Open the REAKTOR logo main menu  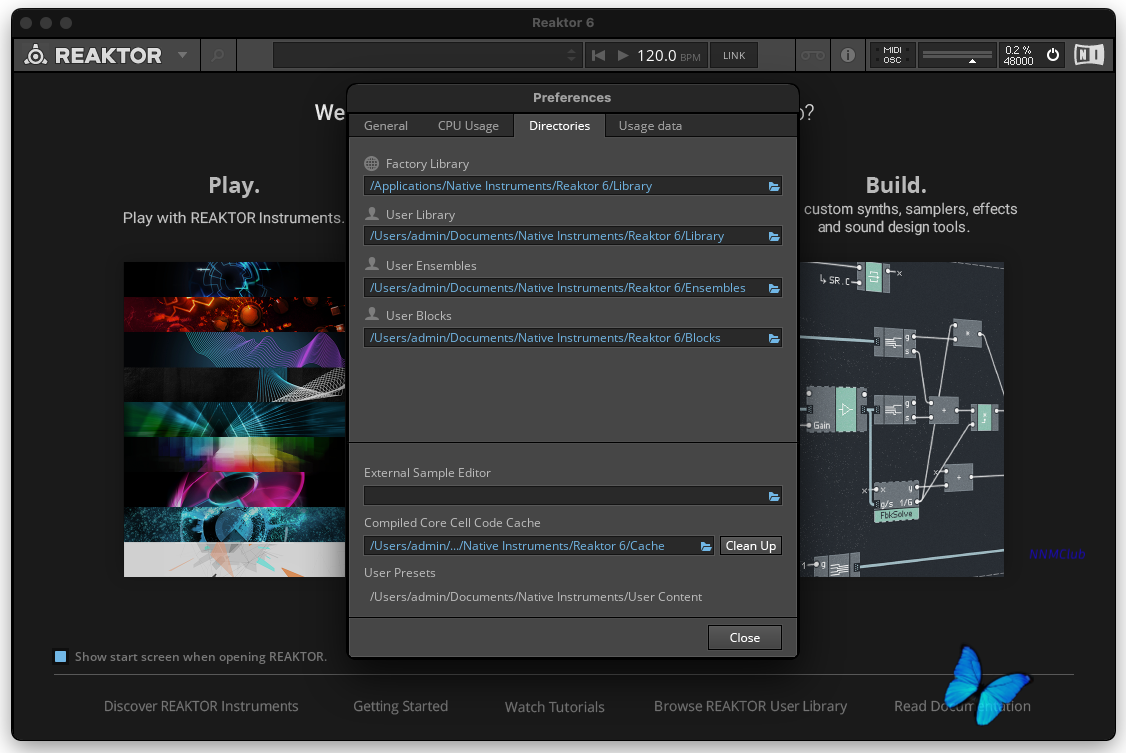93,55
